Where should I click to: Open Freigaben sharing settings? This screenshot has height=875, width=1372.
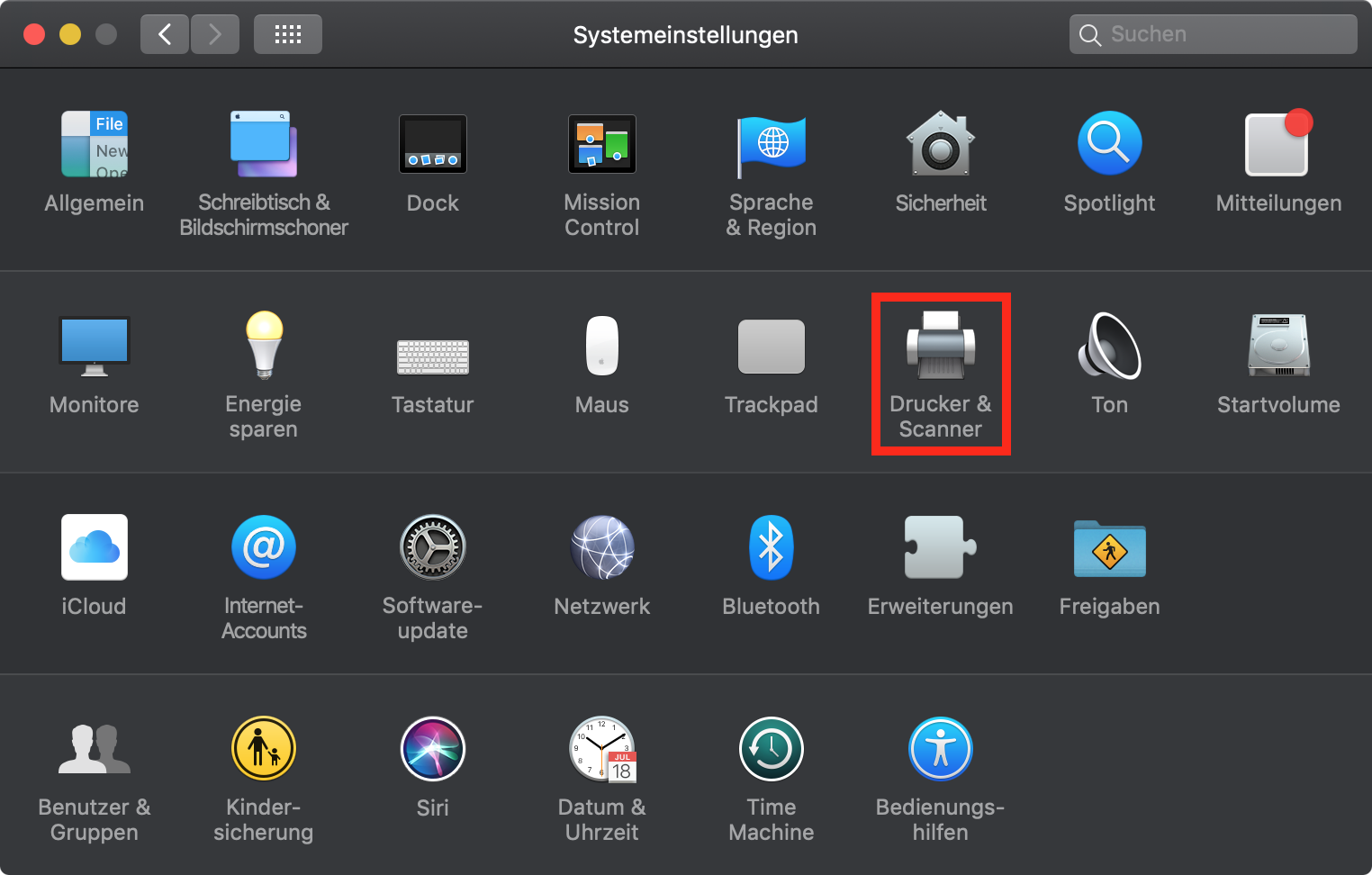(x=1110, y=547)
